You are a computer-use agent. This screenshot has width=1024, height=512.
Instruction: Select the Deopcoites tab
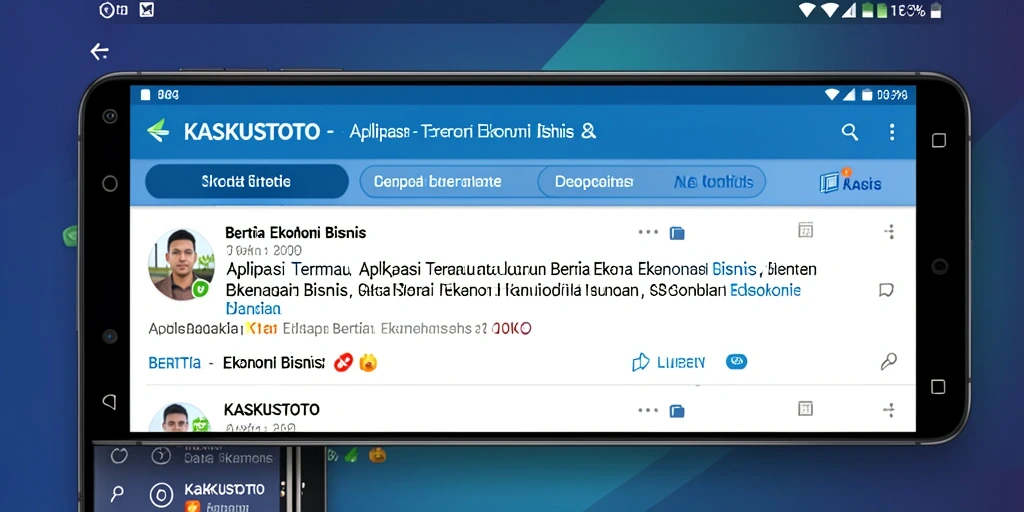594,182
